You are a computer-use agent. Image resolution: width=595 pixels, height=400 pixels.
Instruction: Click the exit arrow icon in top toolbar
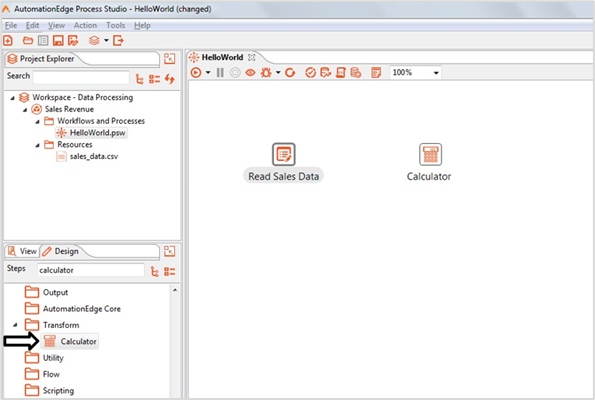(x=118, y=40)
